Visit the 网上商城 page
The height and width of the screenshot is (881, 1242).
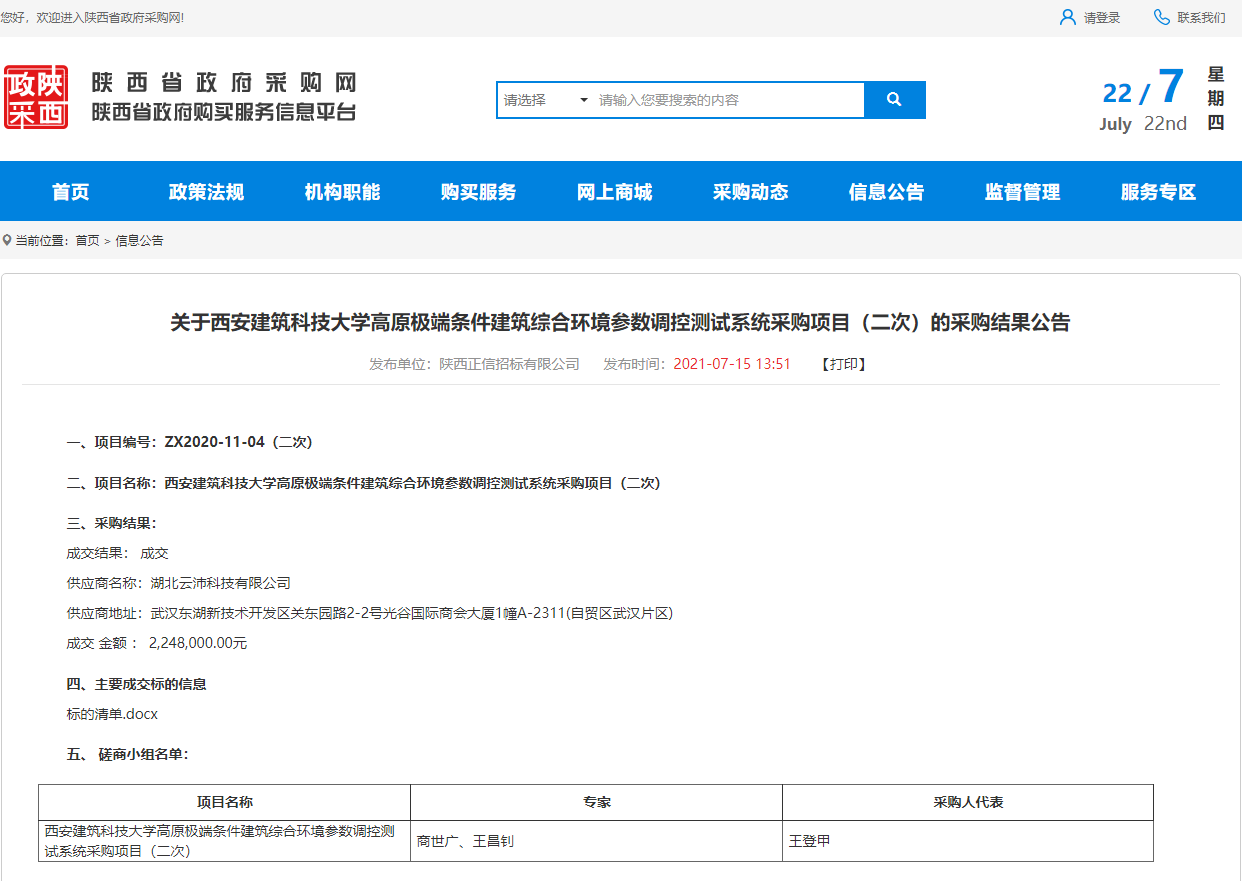614,192
